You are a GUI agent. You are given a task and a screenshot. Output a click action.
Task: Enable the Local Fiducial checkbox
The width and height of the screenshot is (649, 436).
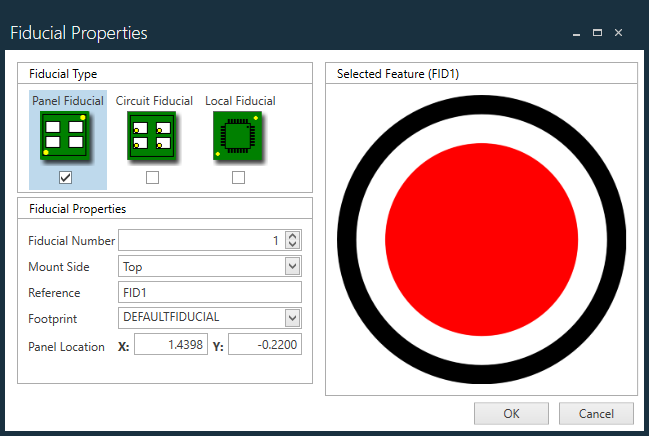coord(238,178)
